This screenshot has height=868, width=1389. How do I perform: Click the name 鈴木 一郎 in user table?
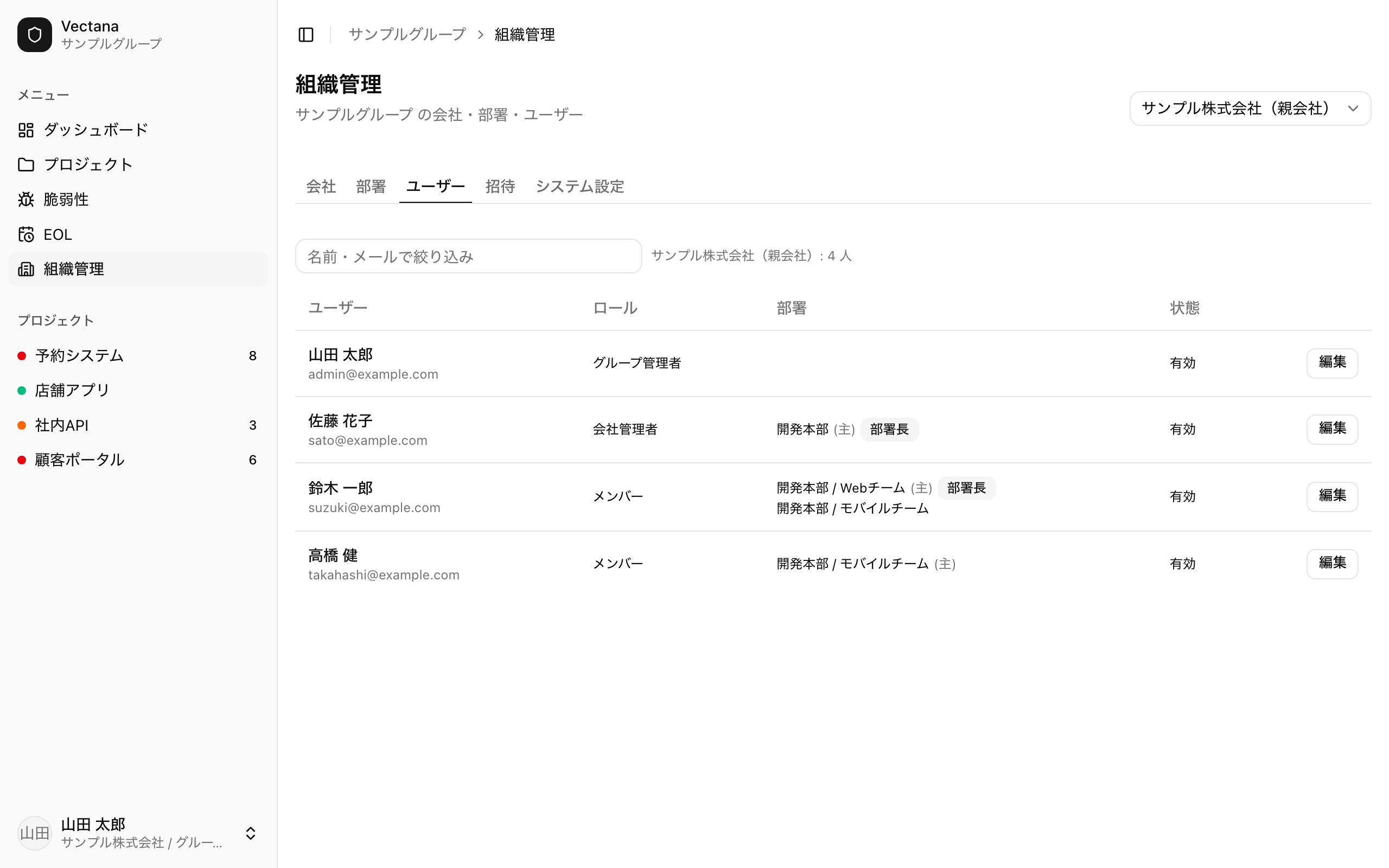[x=340, y=488]
